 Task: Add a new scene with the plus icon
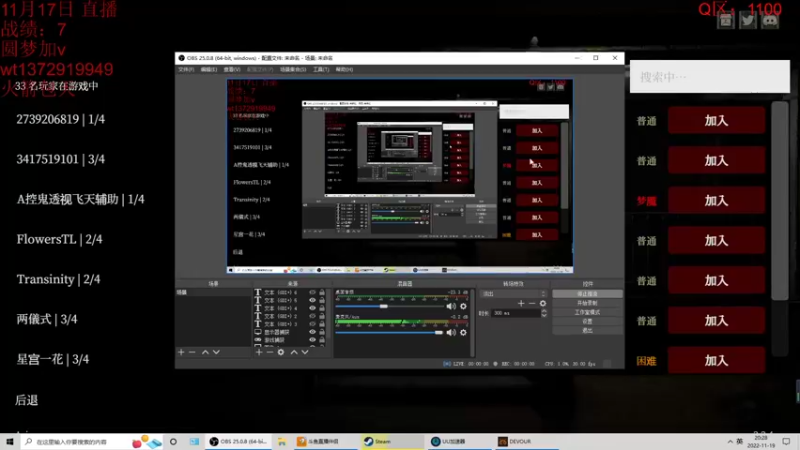(x=181, y=352)
